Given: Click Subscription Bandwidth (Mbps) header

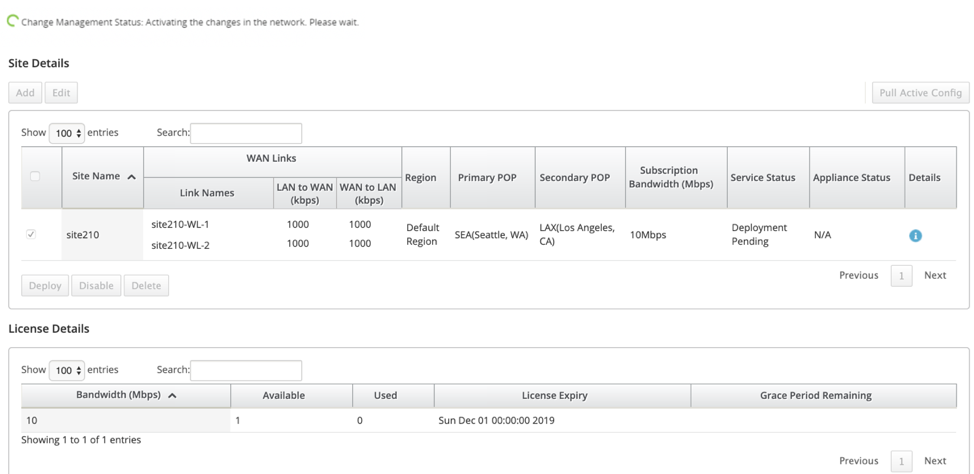Looking at the screenshot, I should (x=676, y=178).
